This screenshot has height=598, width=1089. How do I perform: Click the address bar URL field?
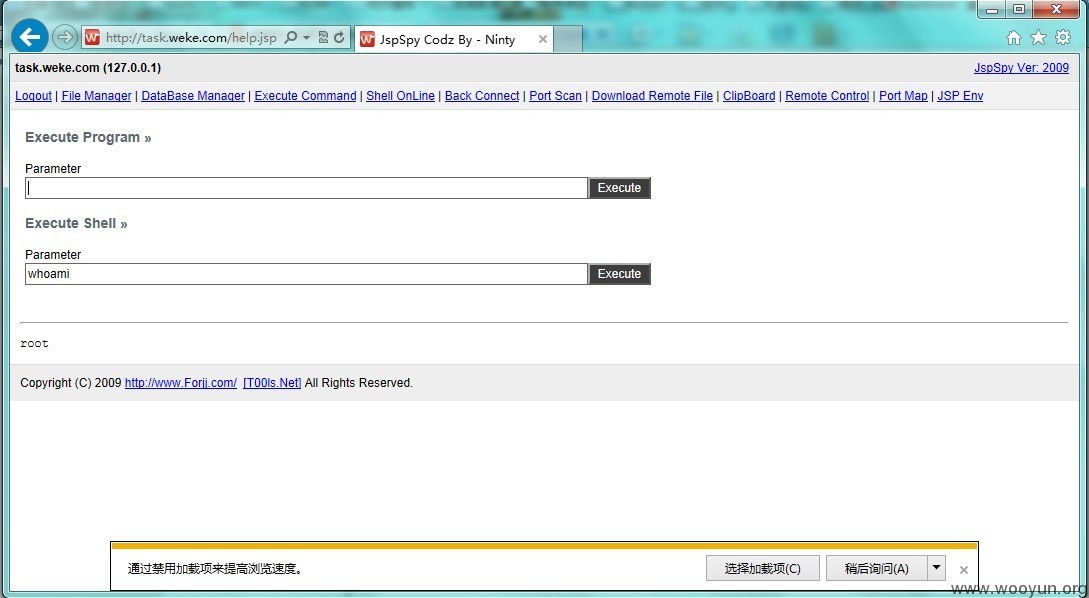191,38
